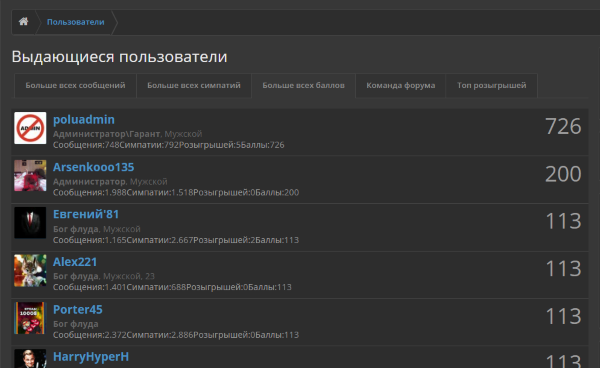
Task: Click Alex221's cat avatar
Action: point(30,270)
